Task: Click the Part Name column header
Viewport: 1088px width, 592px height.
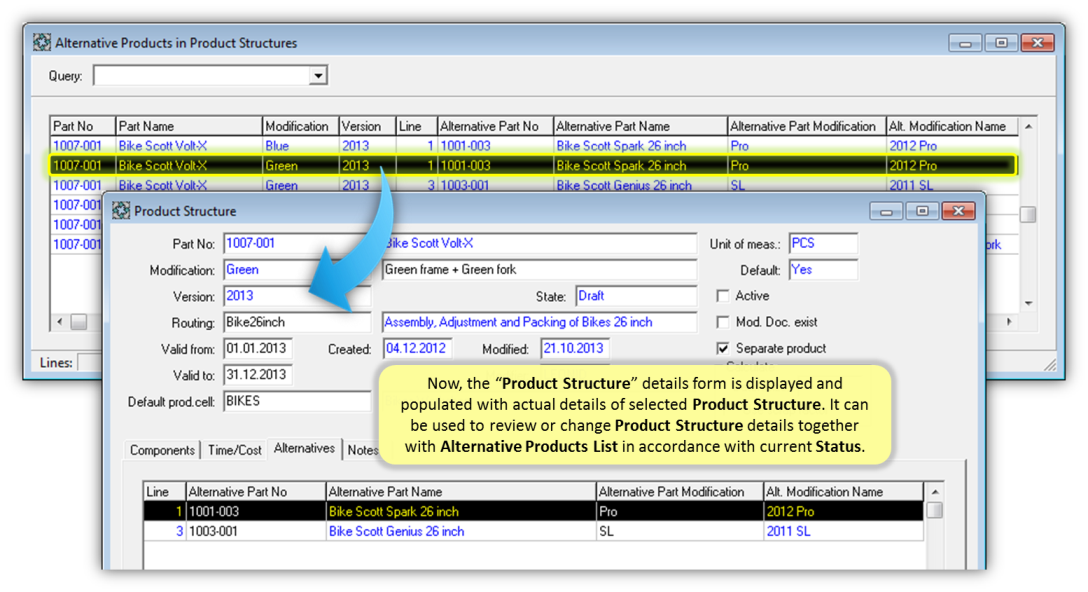Action: coord(188,126)
